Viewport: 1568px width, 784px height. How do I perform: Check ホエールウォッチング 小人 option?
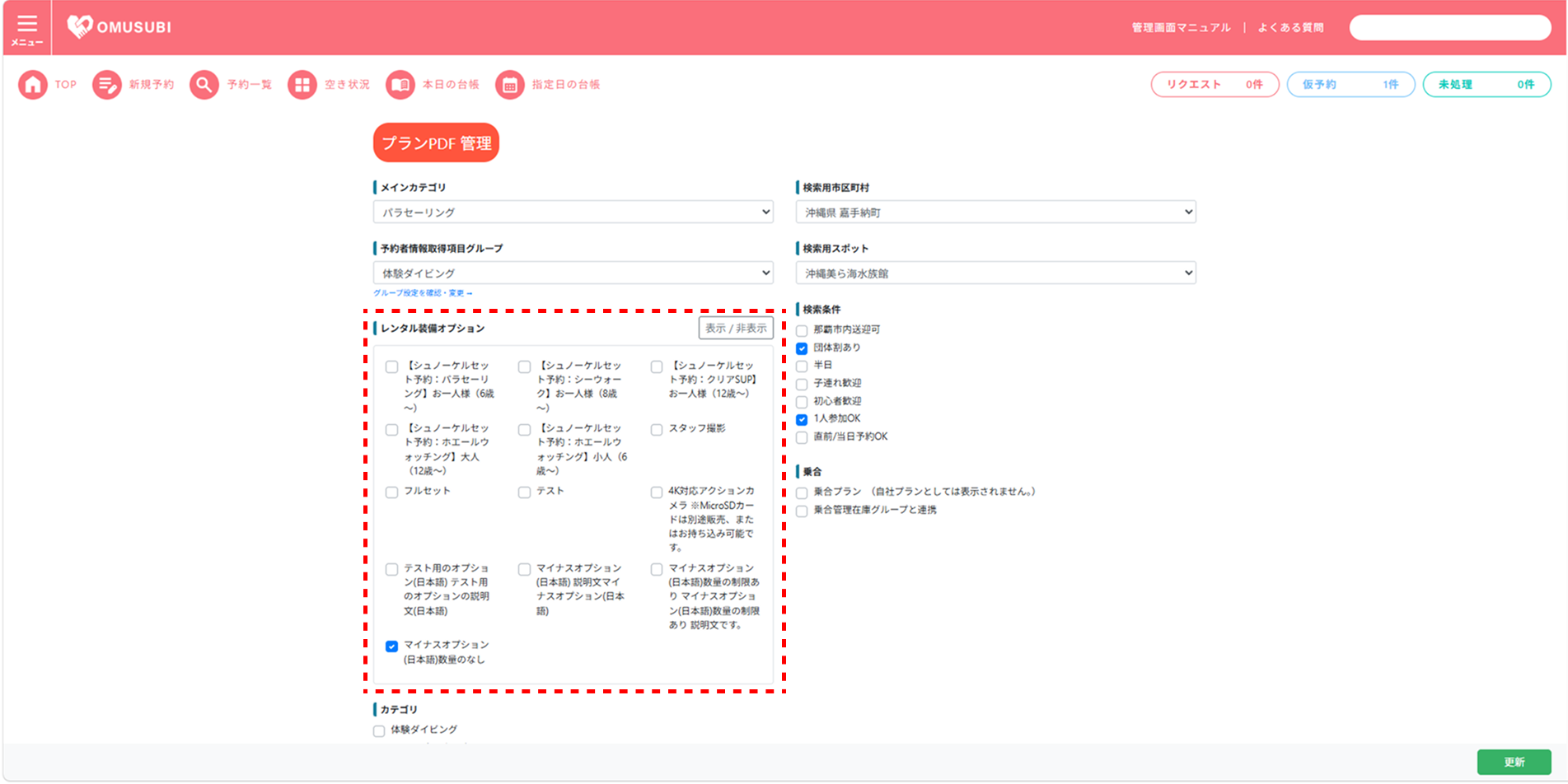pos(524,430)
